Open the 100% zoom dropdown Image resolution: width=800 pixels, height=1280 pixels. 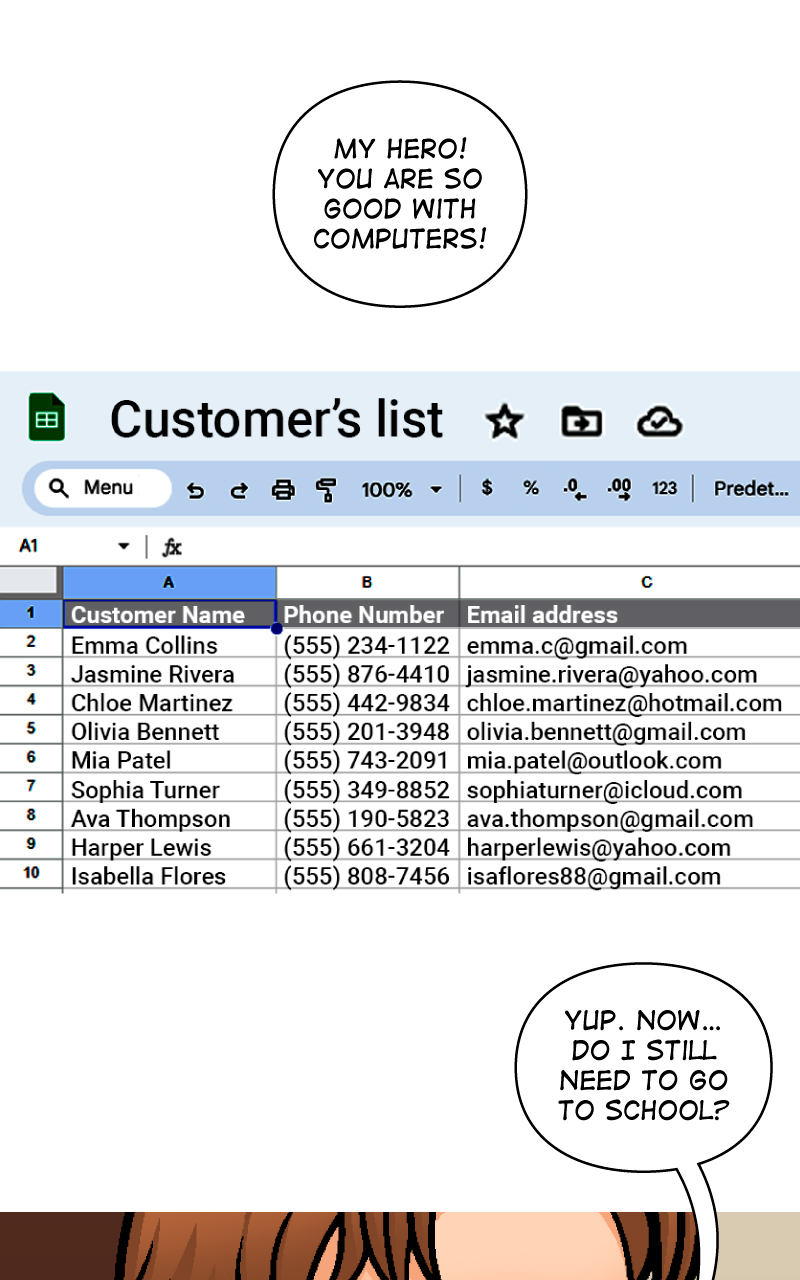click(401, 490)
